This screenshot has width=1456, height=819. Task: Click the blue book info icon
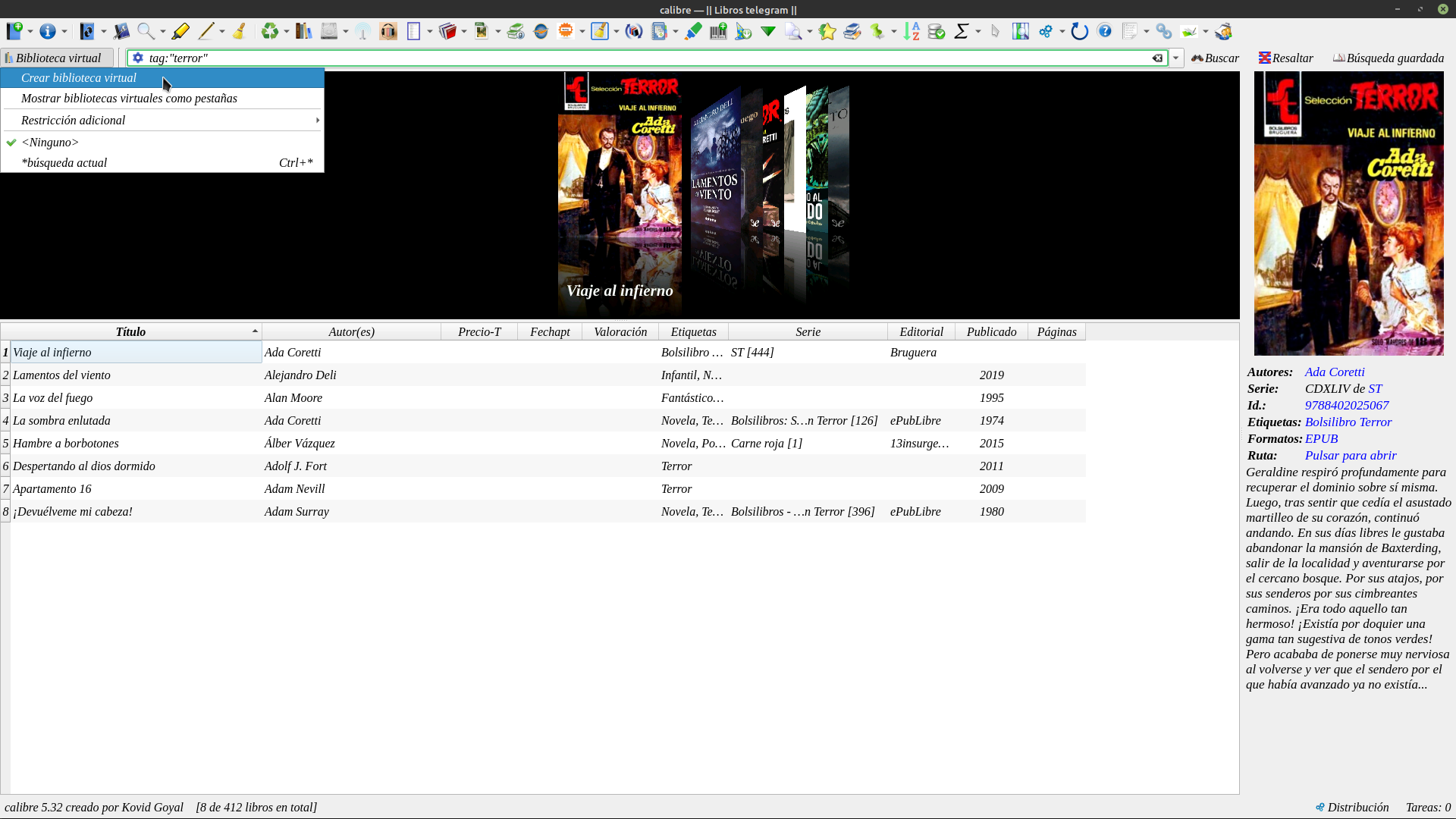point(48,31)
